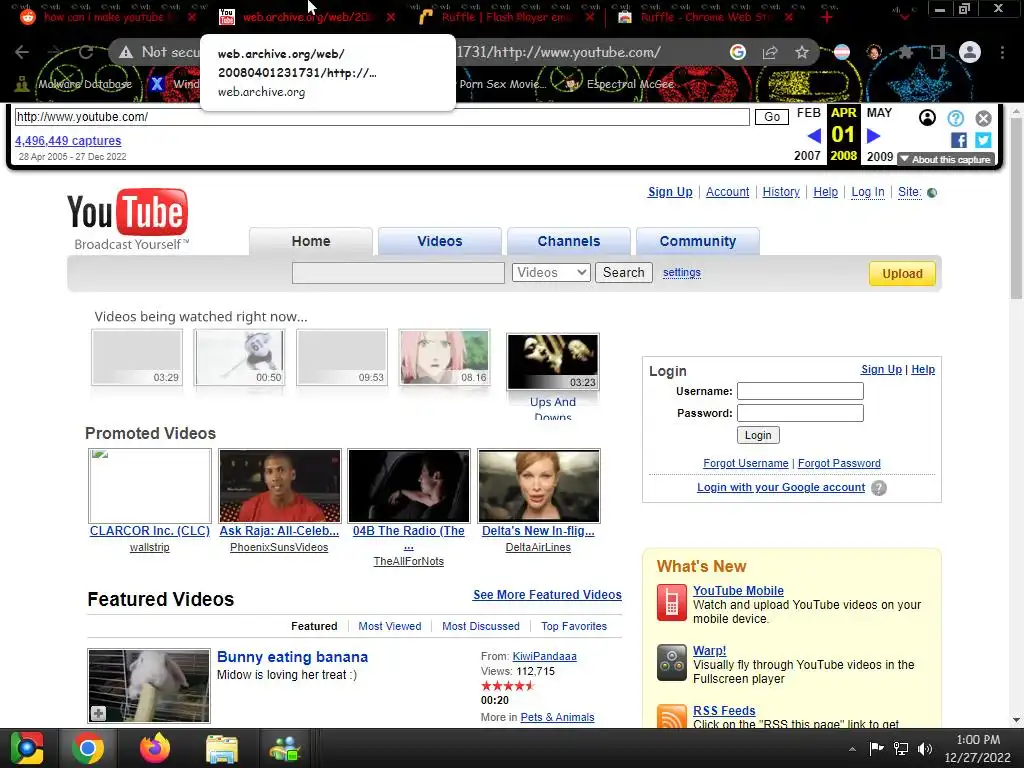This screenshot has height=768, width=1024.
Task: Click the volume speaker tray icon
Action: (924, 749)
